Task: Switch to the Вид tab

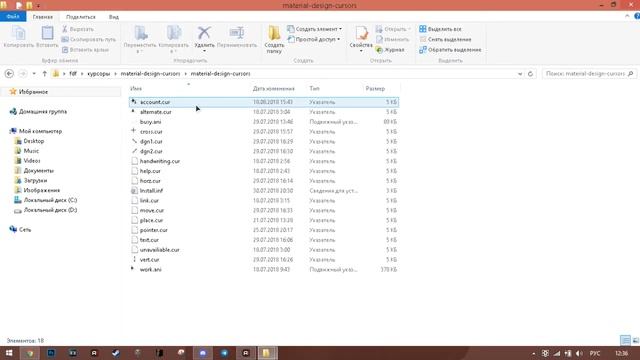Action: pos(113,17)
